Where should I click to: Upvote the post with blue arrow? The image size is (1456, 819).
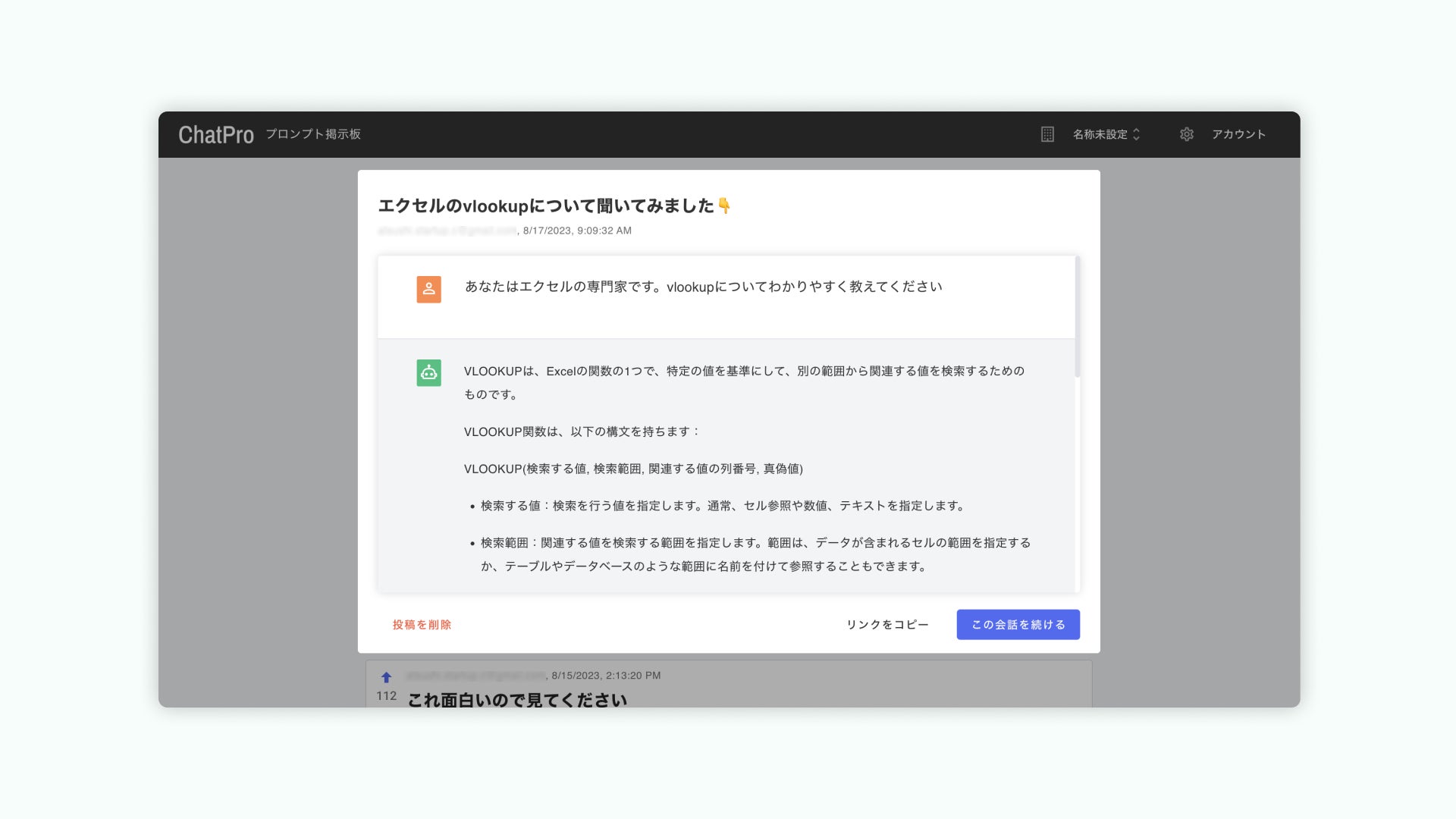click(386, 677)
